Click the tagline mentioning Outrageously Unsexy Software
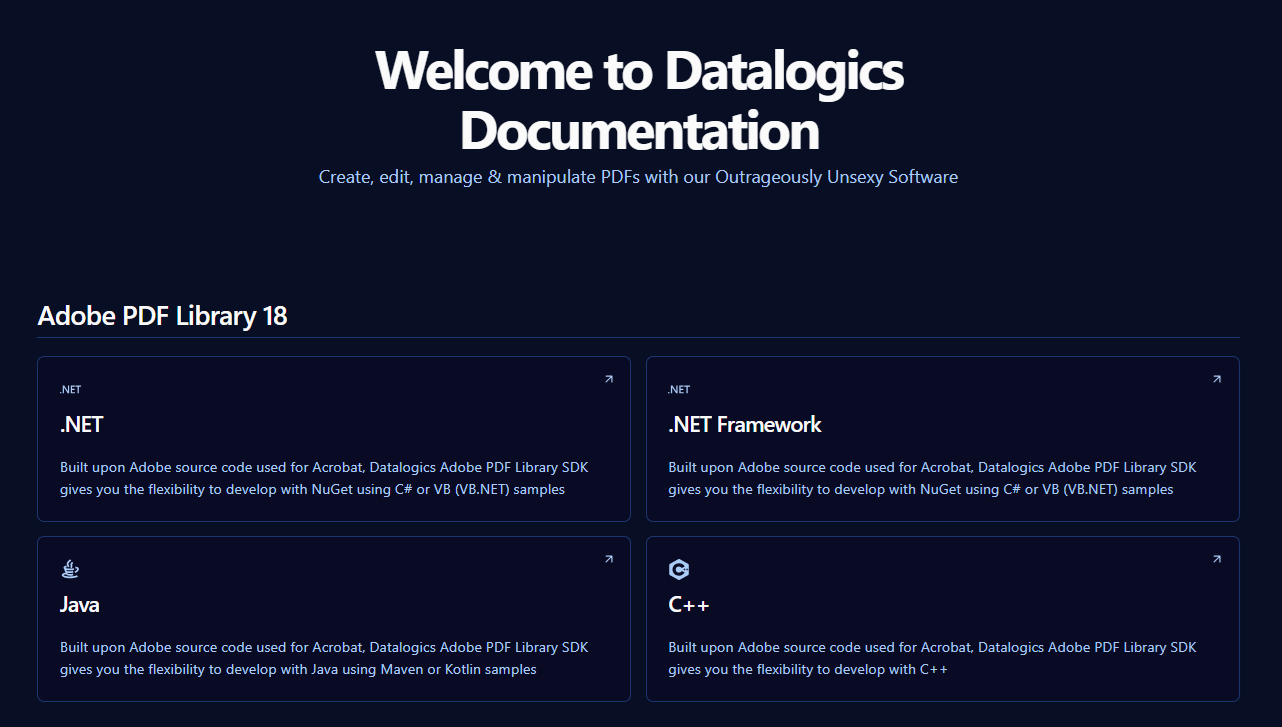Screen dimensions: 1282x727 point(638,177)
